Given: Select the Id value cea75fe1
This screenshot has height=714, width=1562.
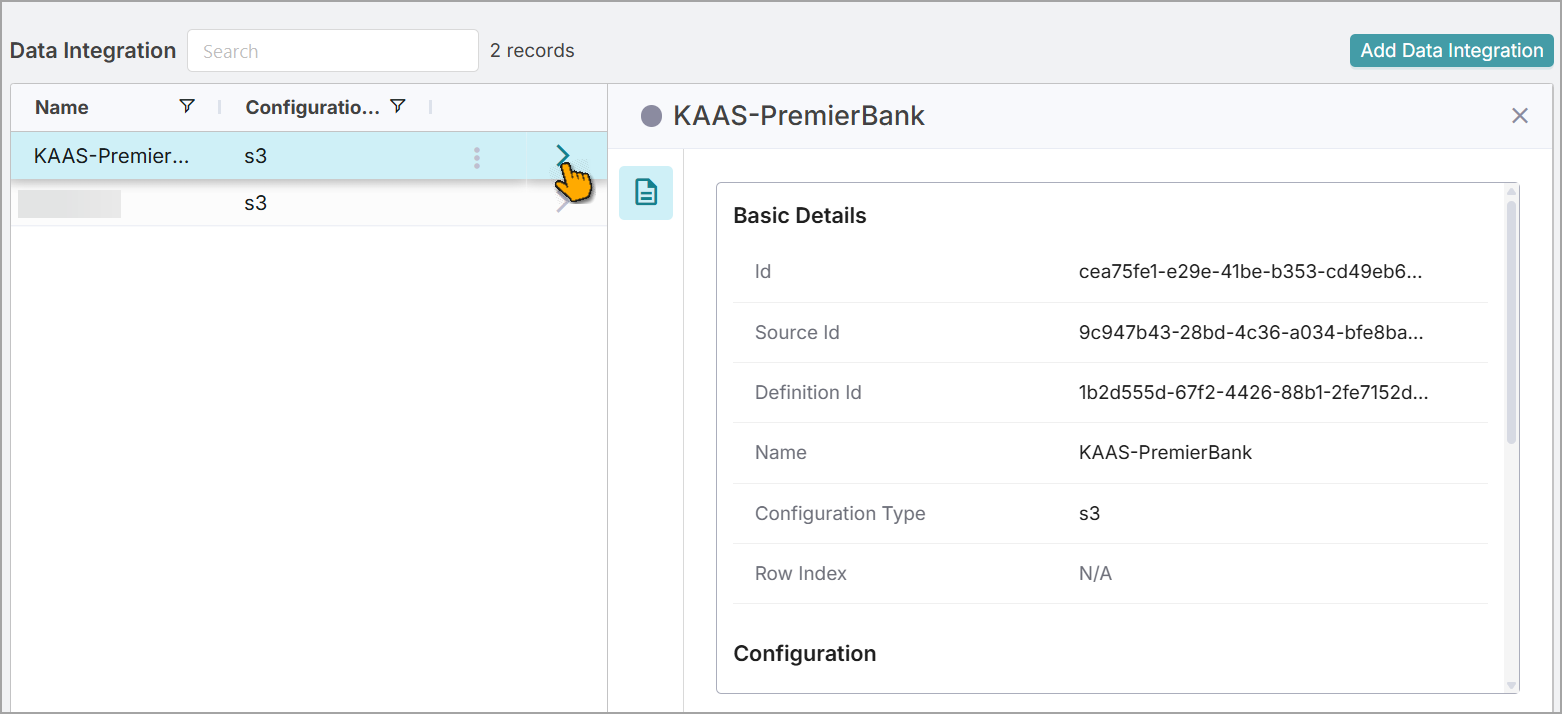Looking at the screenshot, I should coord(1250,272).
